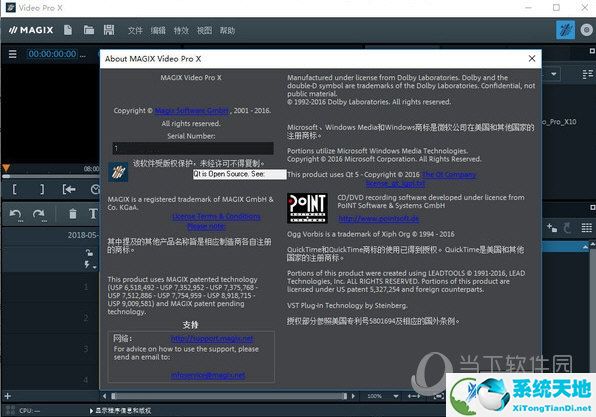Click the timeline scroll left arrow
This screenshot has width=596, height=417.
point(105,396)
